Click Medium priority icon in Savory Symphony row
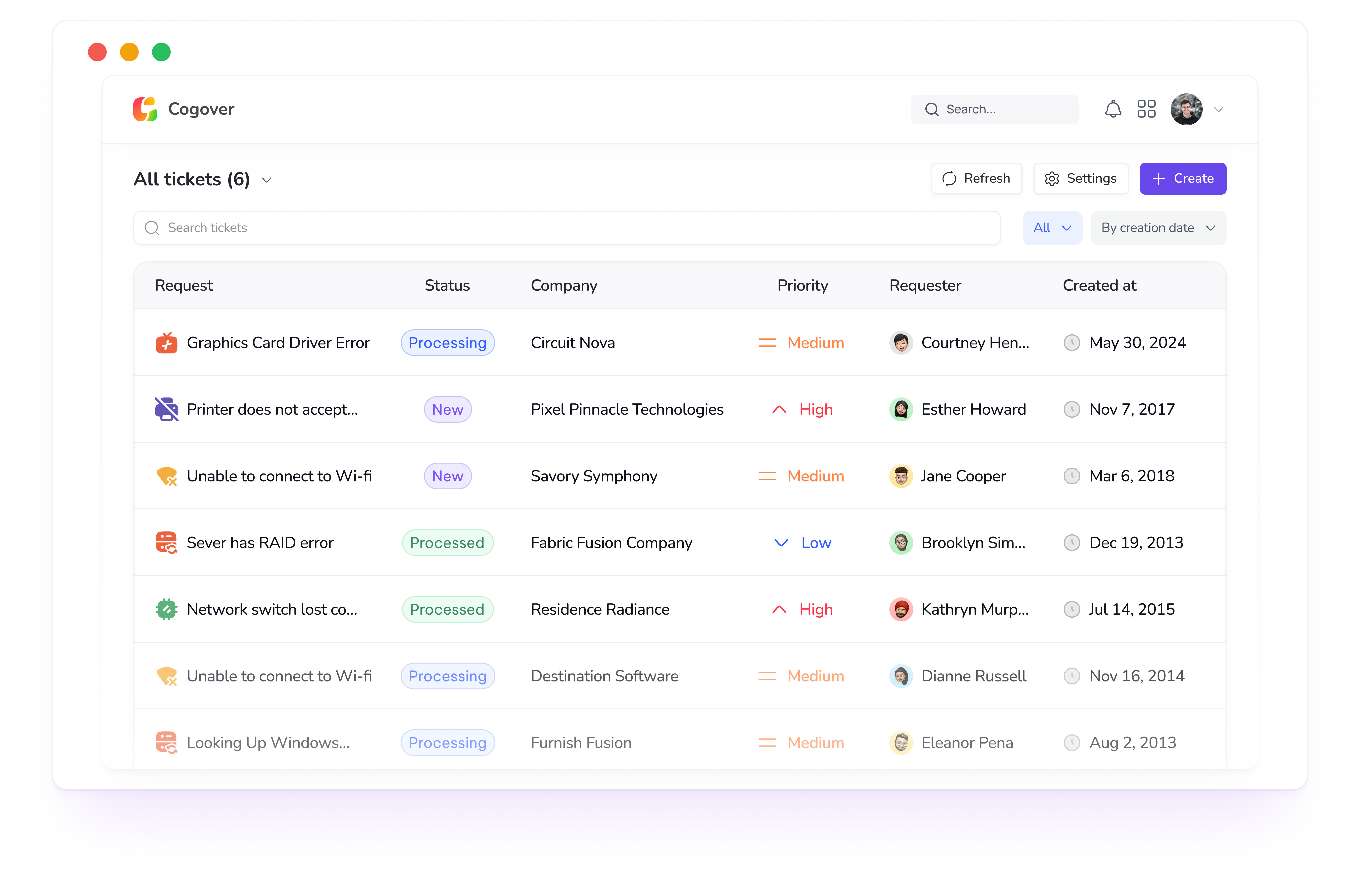The height and width of the screenshot is (896, 1360). pos(767,476)
